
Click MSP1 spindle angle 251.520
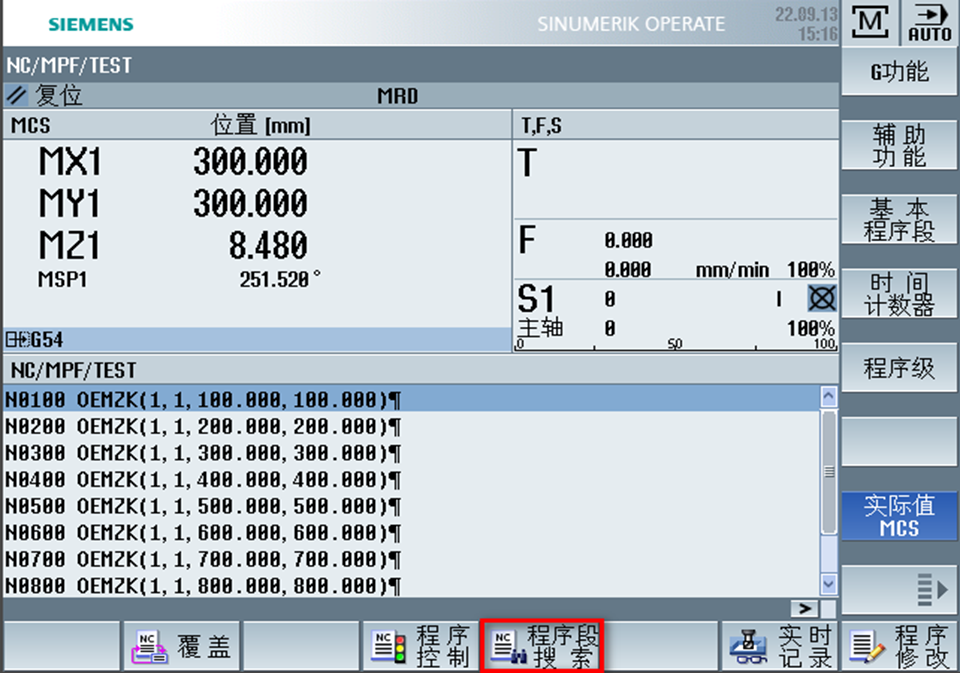pyautogui.click(x=280, y=279)
